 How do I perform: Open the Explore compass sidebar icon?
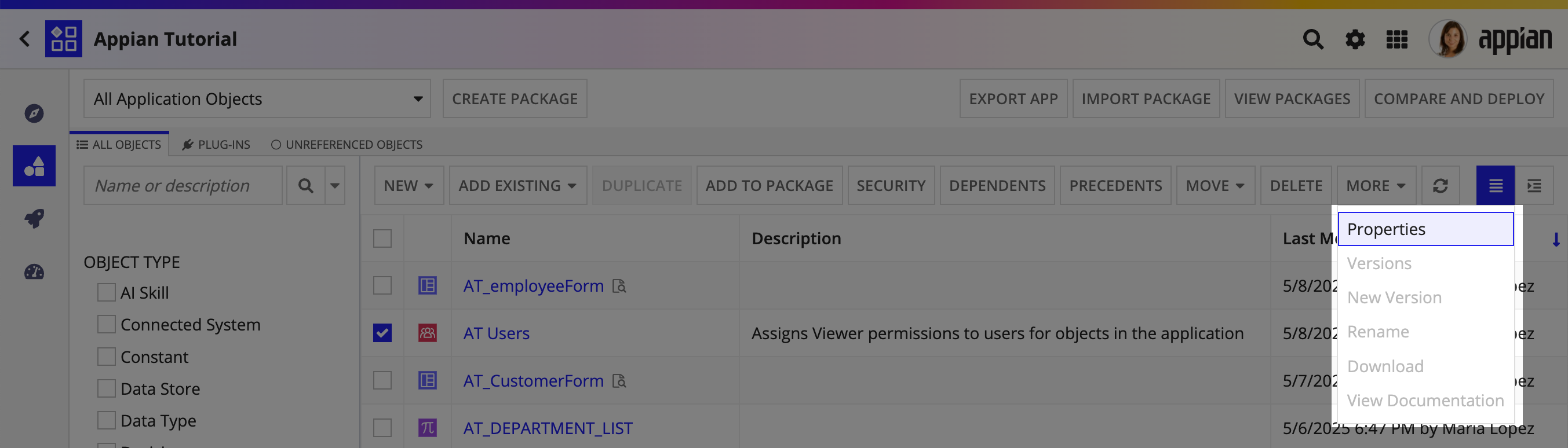[x=34, y=113]
